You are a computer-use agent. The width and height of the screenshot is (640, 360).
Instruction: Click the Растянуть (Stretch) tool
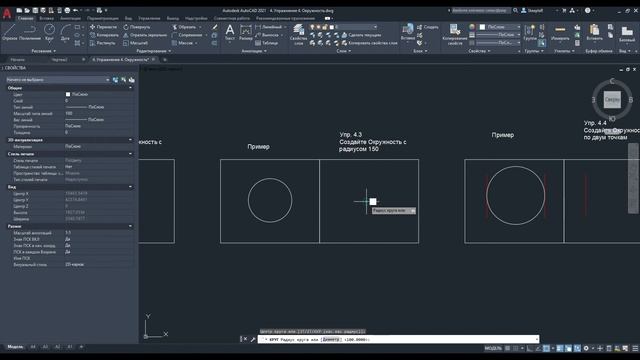pyautogui.click(x=103, y=43)
